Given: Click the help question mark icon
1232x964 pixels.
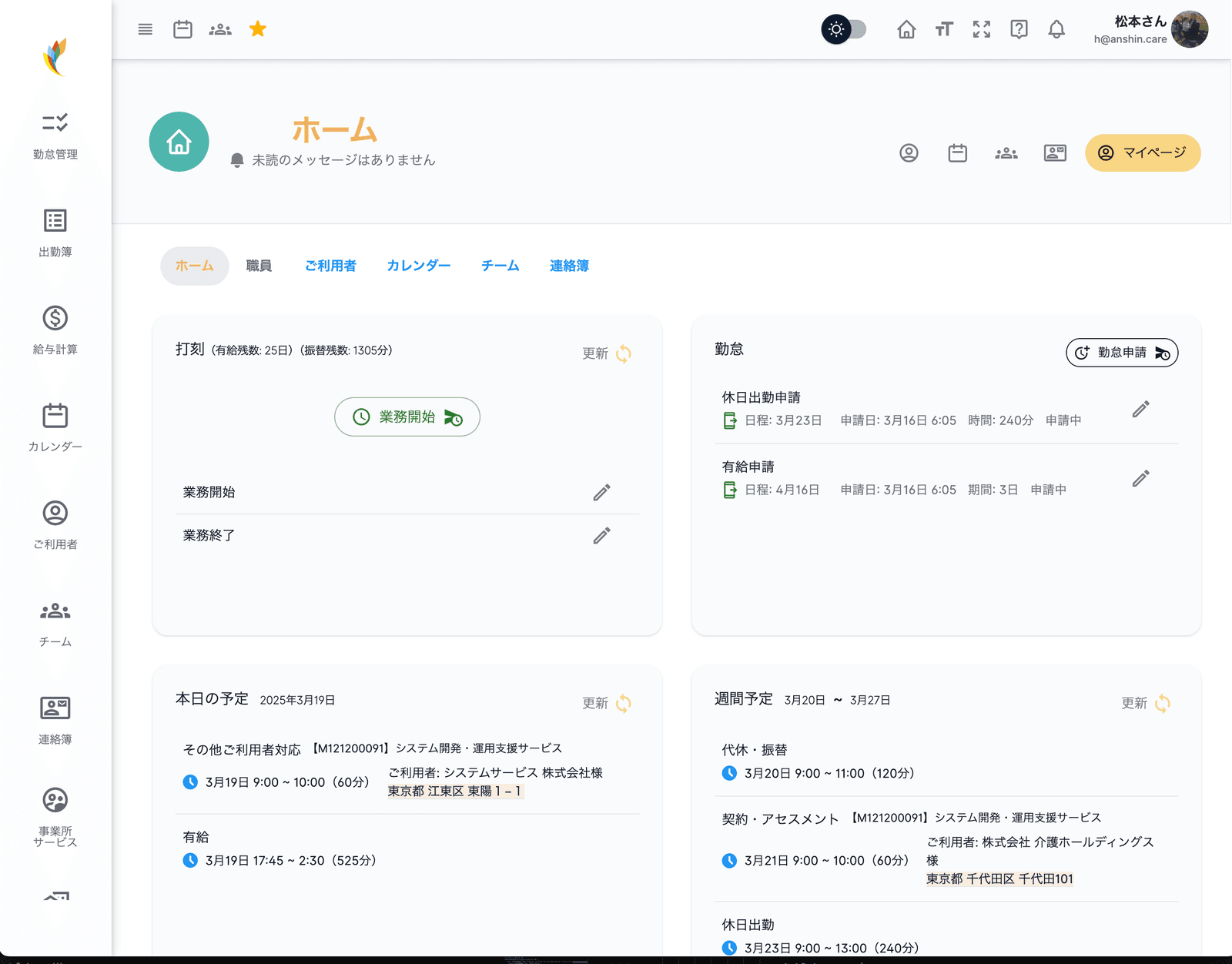Looking at the screenshot, I should click(x=1019, y=29).
